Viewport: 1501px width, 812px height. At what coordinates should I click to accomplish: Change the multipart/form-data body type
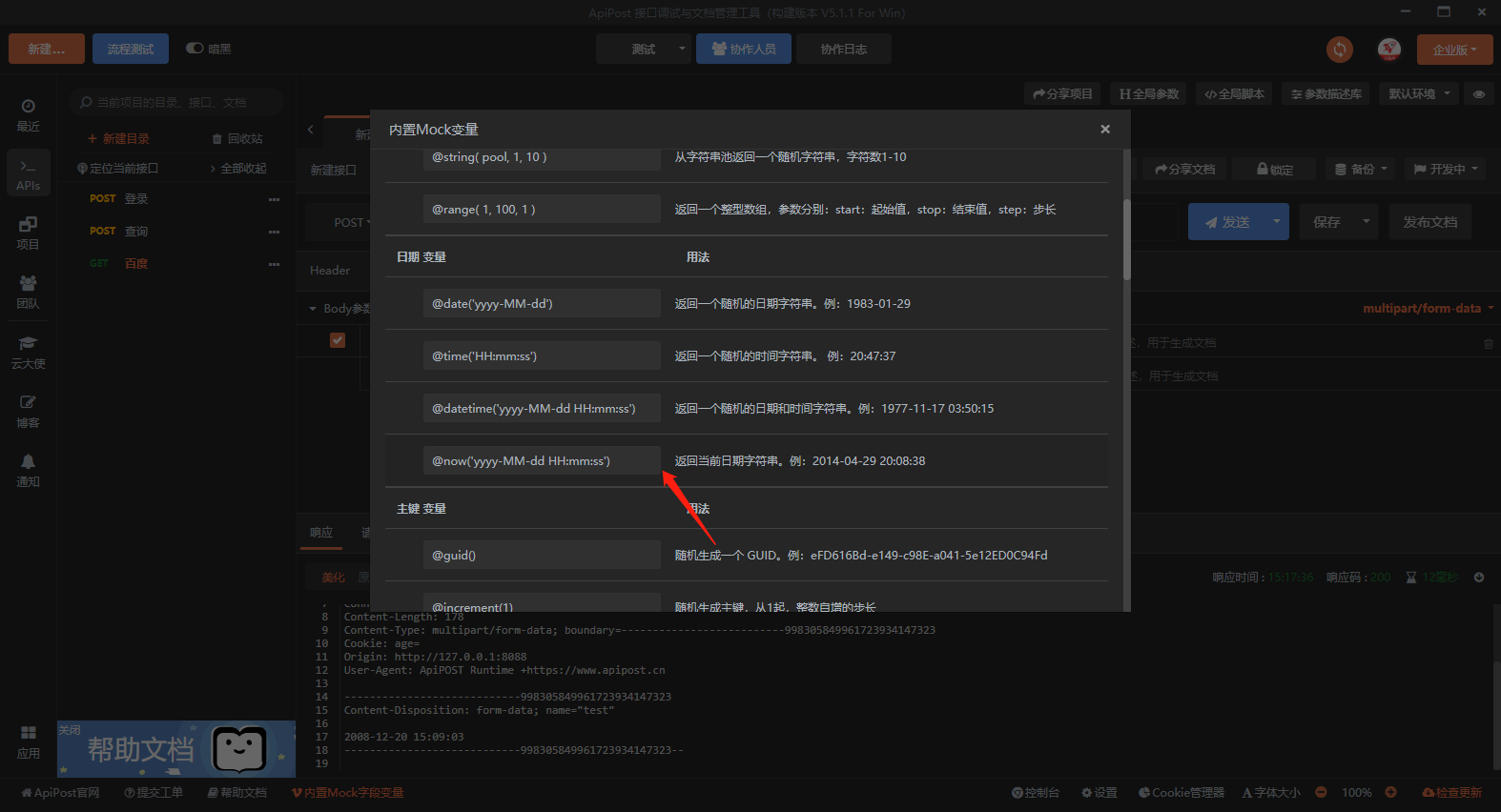pyautogui.click(x=1428, y=308)
